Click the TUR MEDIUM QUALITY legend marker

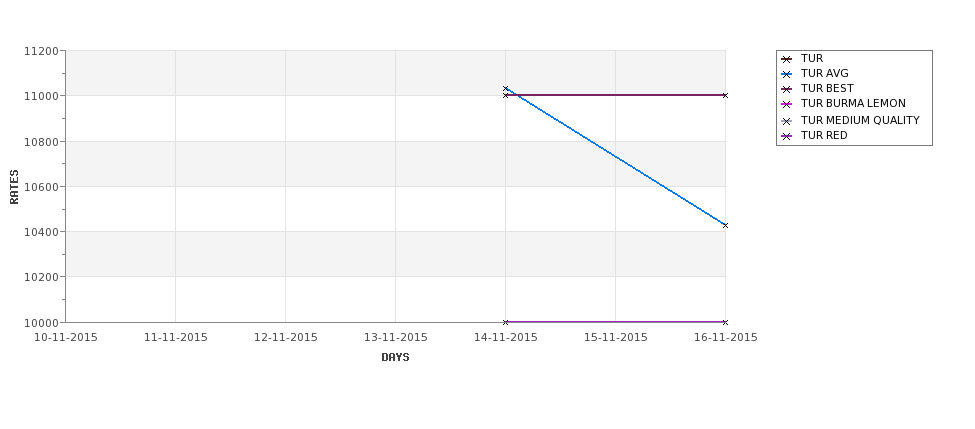pos(786,121)
